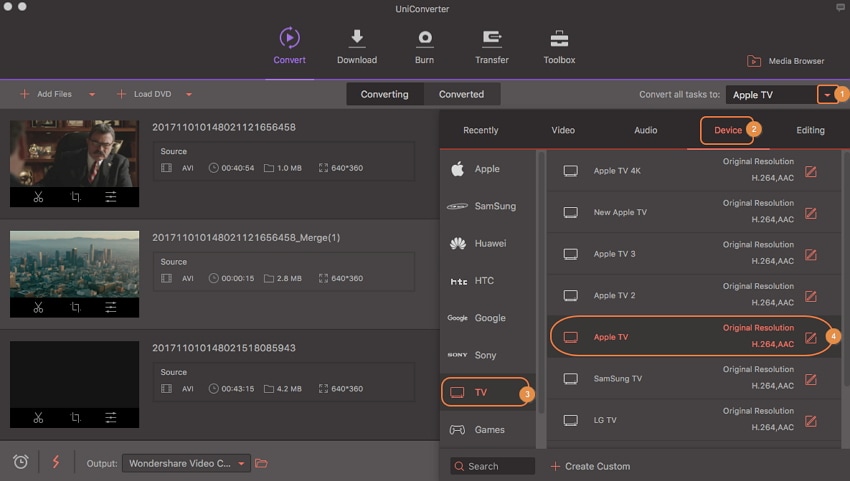This screenshot has width=850, height=481.
Task: Select the Audio format tab
Action: [x=645, y=130]
